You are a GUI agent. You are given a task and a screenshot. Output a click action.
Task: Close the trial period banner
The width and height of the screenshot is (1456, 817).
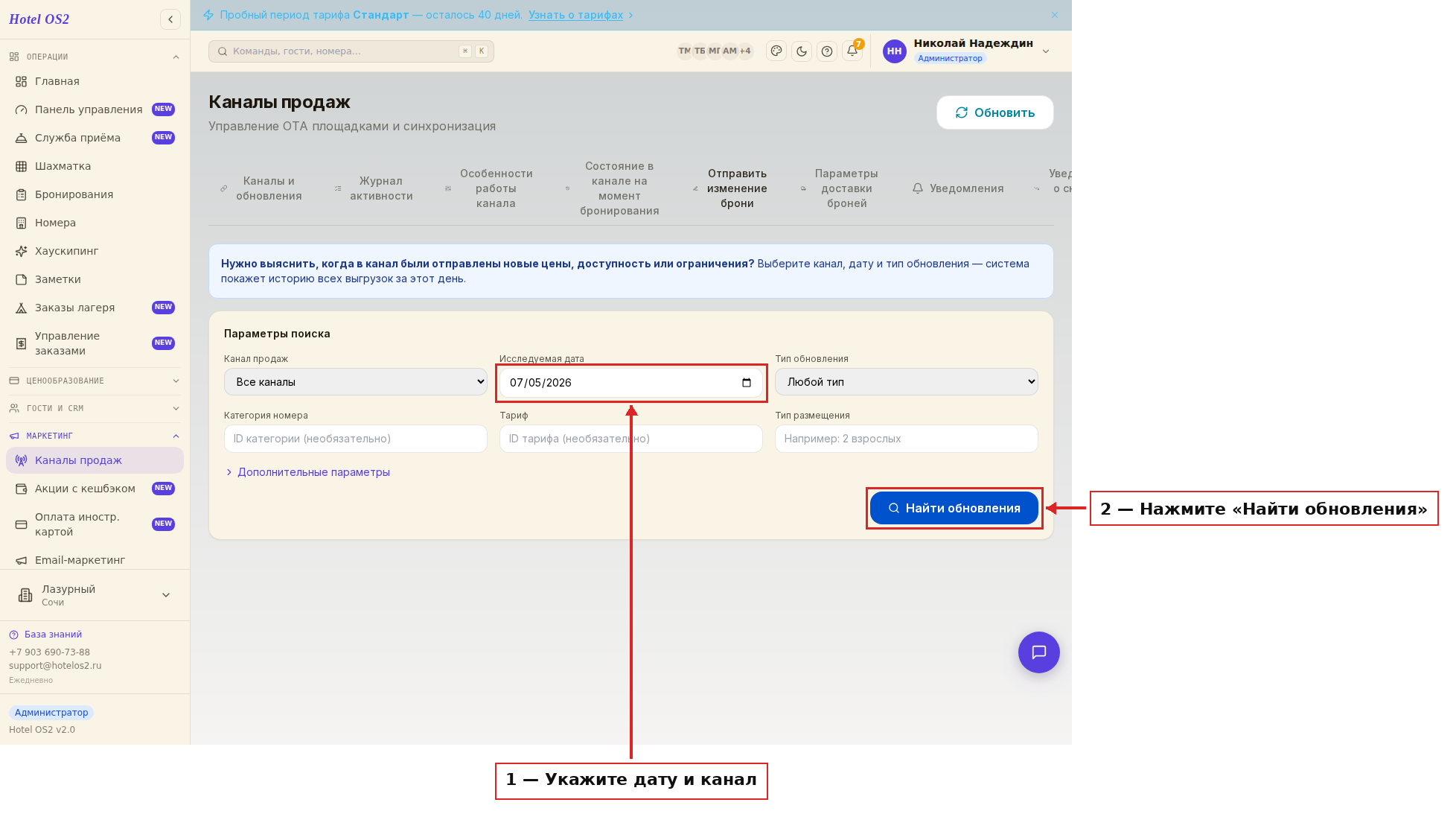click(x=1055, y=15)
